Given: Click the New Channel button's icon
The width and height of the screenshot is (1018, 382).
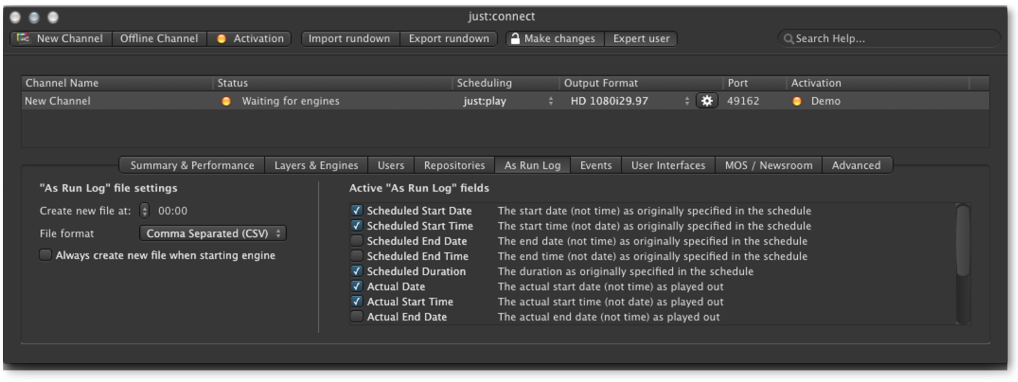Looking at the screenshot, I should 23,38.
